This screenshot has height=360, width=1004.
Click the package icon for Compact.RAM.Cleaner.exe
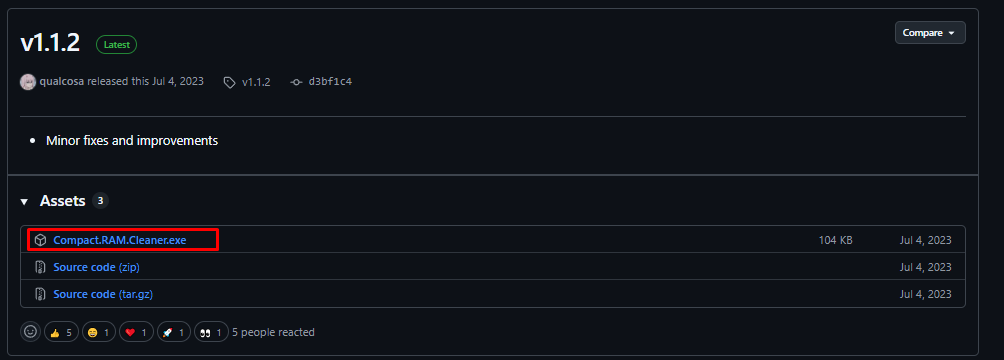coord(40,240)
